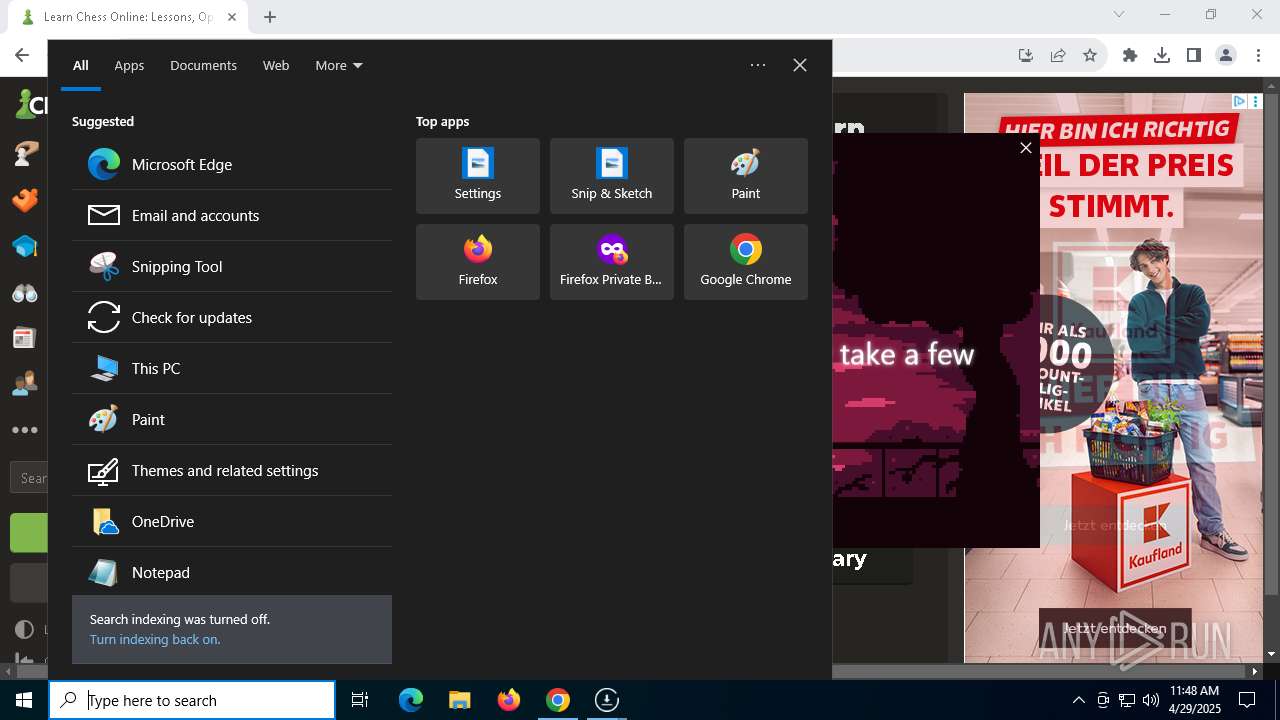1280x720 pixels.
Task: Install app icon in address bar
Action: [1026, 56]
